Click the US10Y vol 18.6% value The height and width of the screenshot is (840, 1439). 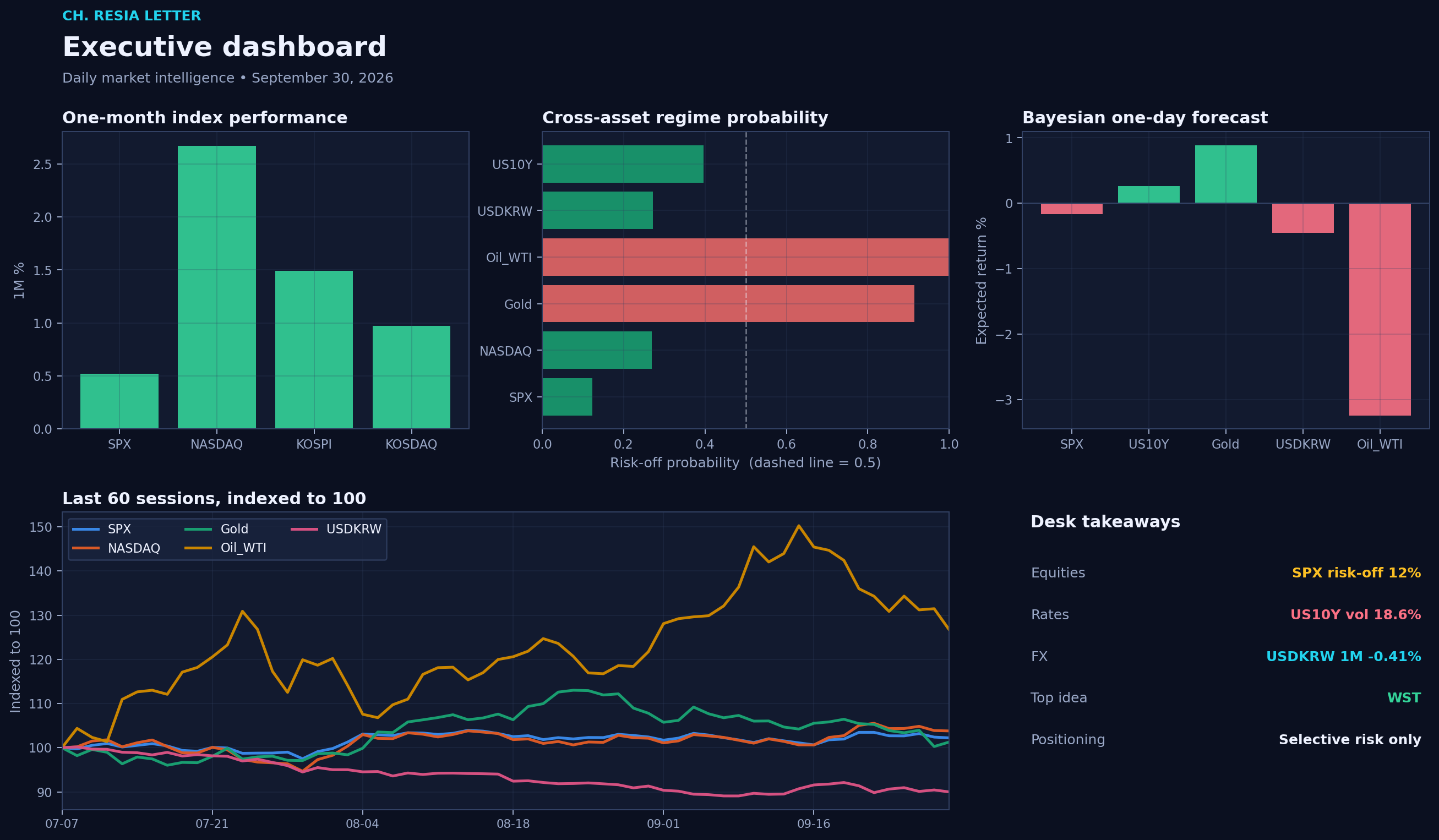pyautogui.click(x=1356, y=614)
